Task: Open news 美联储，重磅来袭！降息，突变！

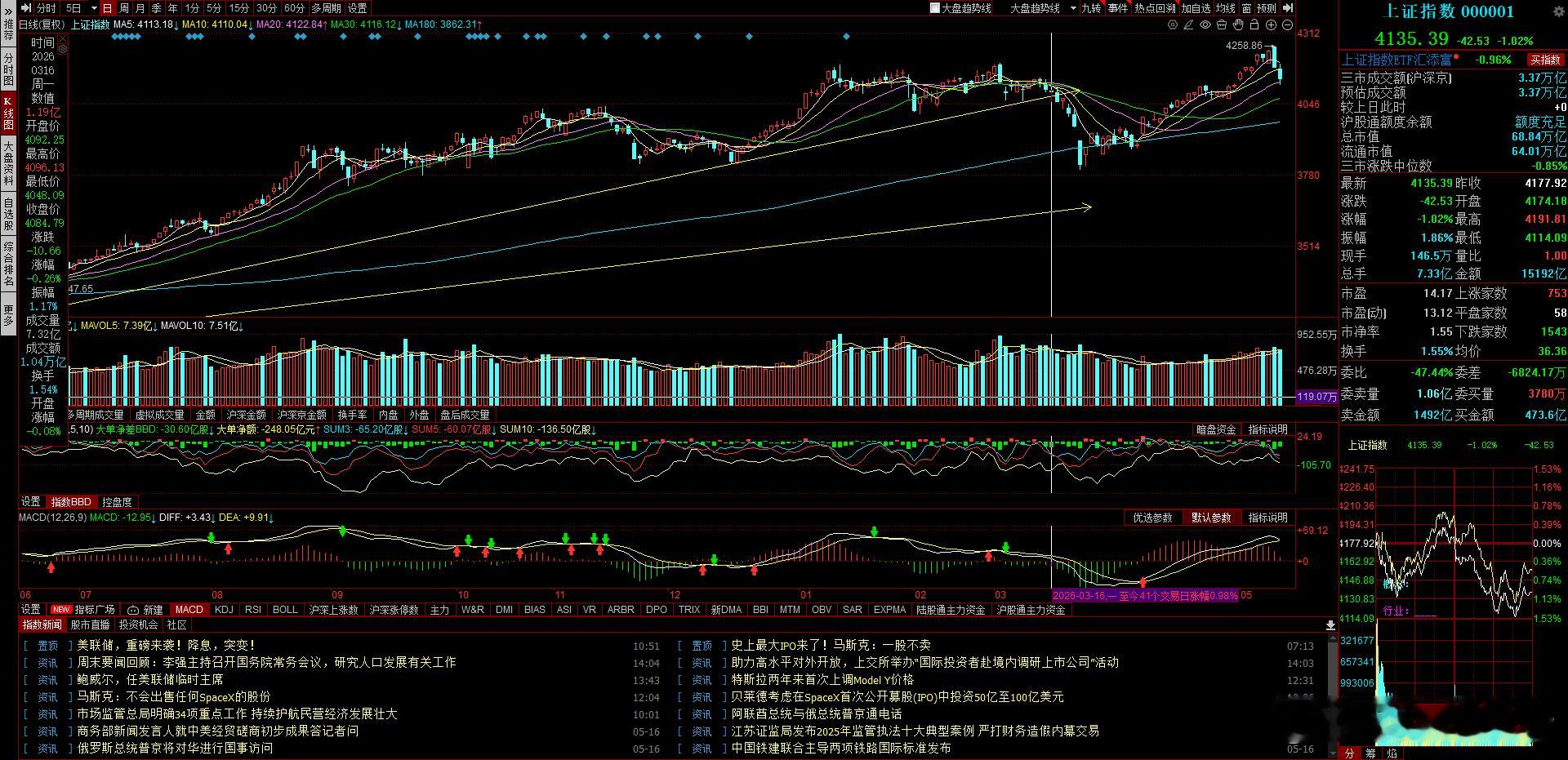Action: [x=167, y=645]
